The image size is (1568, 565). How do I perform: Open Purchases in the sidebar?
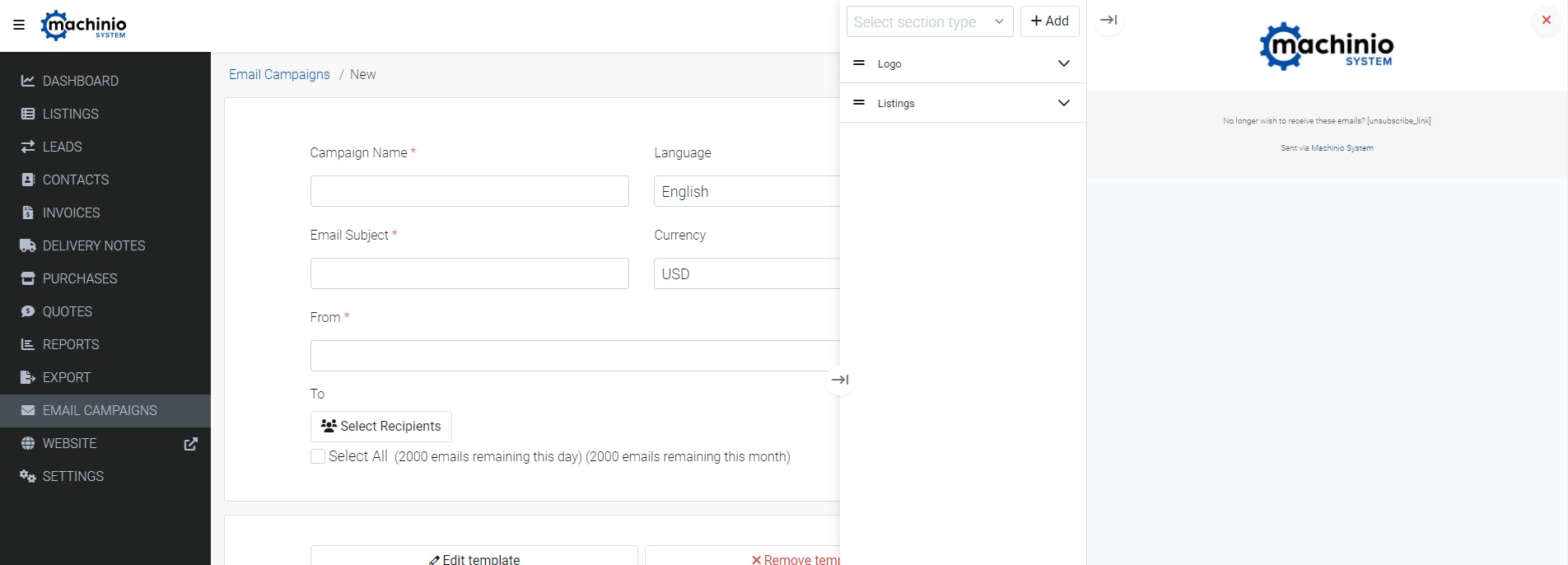click(x=105, y=278)
